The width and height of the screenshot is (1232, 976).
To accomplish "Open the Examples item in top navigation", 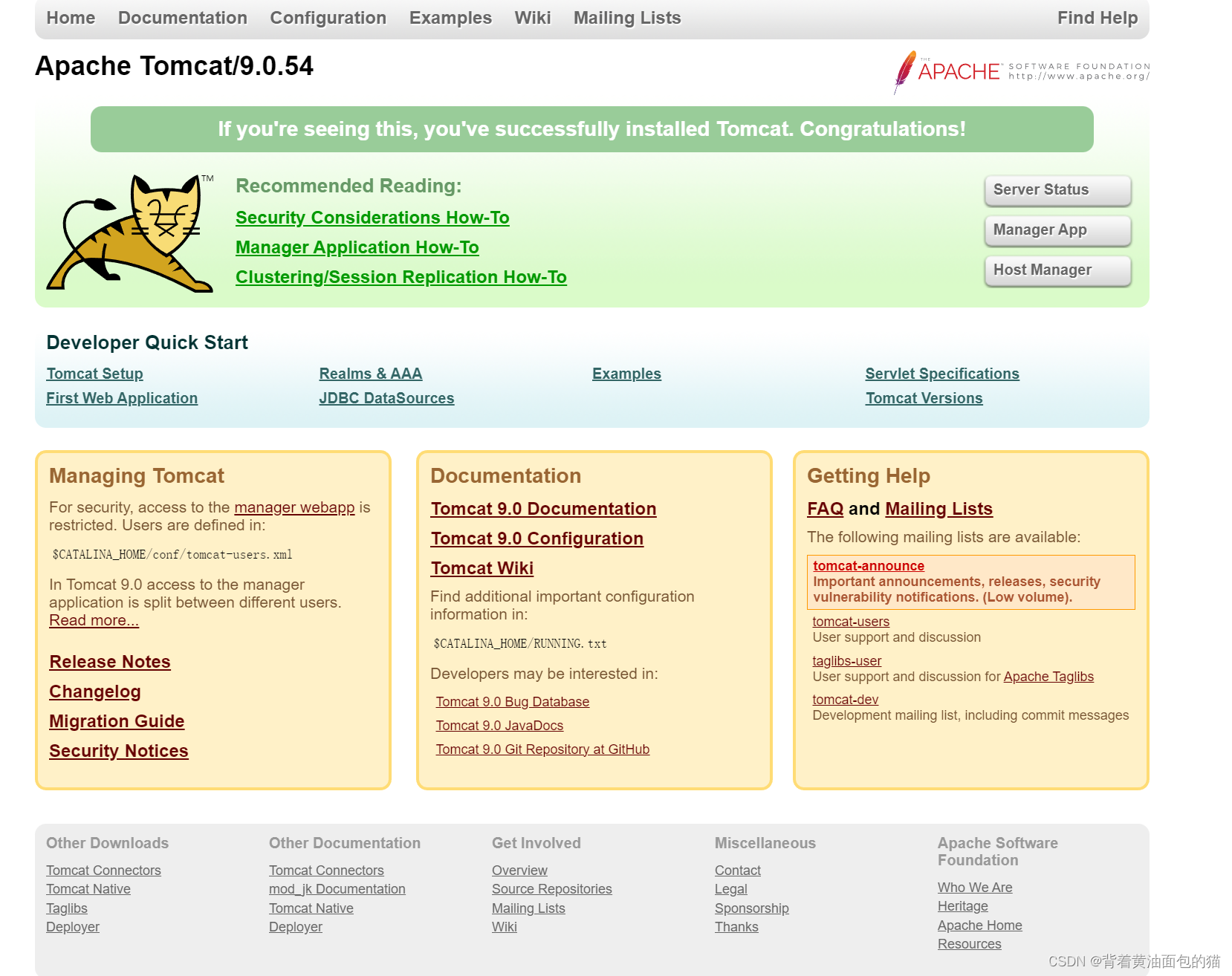I will [x=450, y=18].
